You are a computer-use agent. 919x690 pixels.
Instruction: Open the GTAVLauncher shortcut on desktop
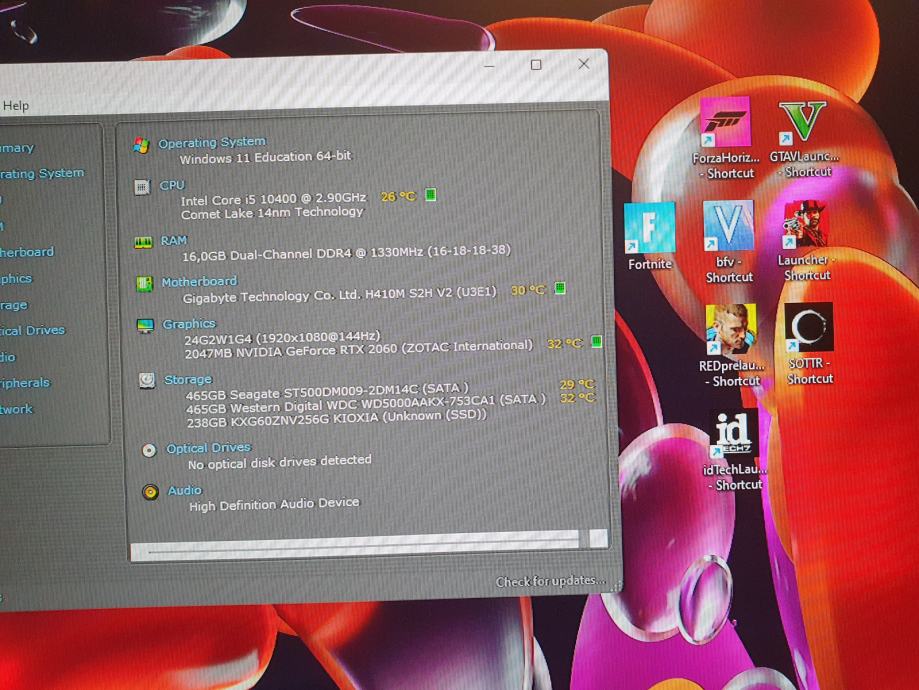tap(804, 138)
